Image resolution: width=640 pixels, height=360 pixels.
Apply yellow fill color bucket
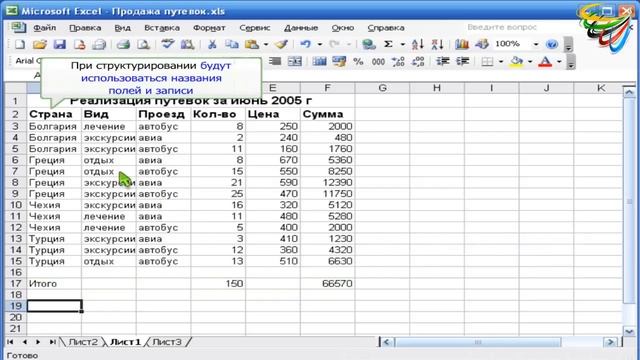[516, 62]
